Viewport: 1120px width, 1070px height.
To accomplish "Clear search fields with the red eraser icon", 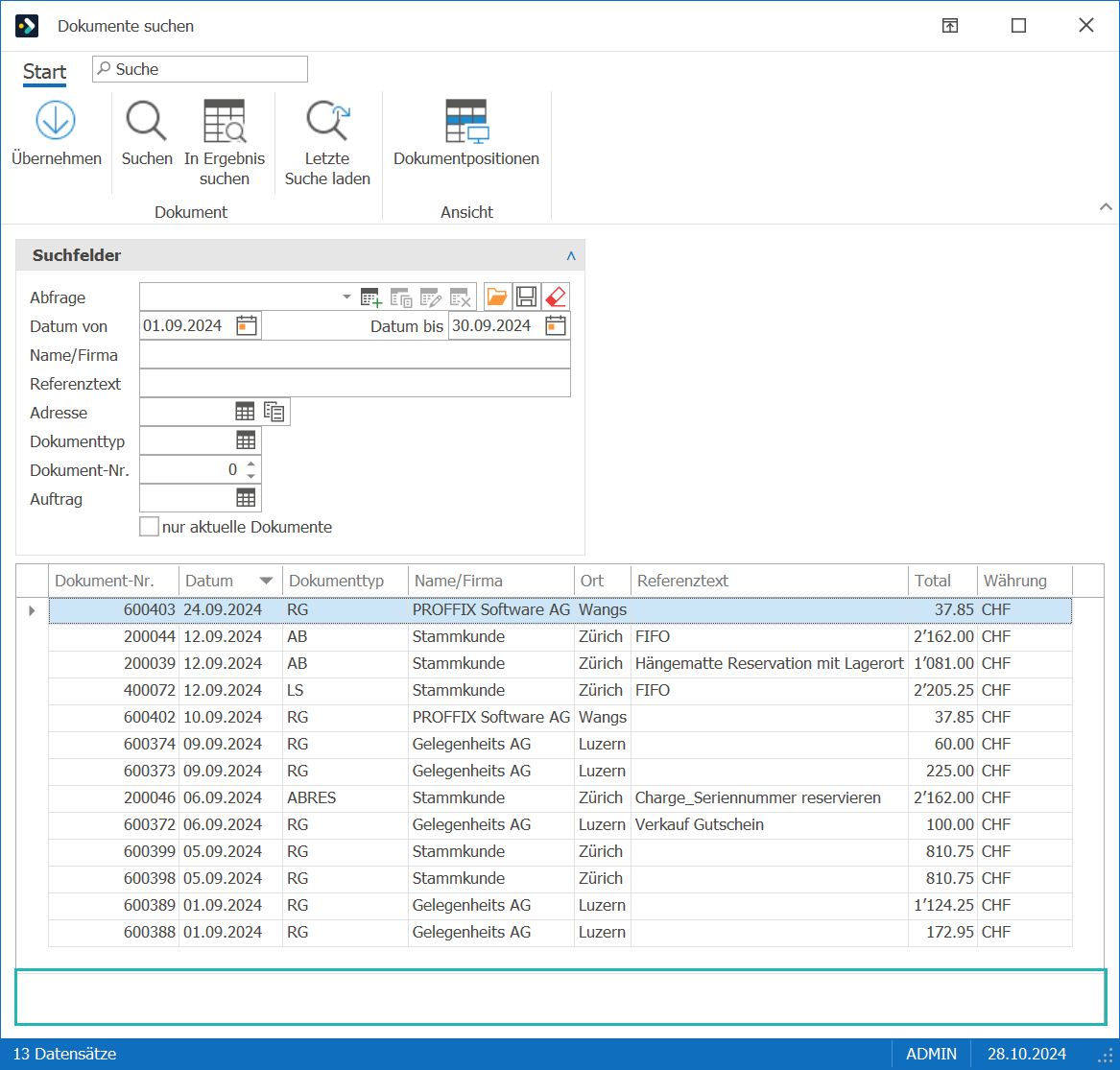I will (x=556, y=297).
